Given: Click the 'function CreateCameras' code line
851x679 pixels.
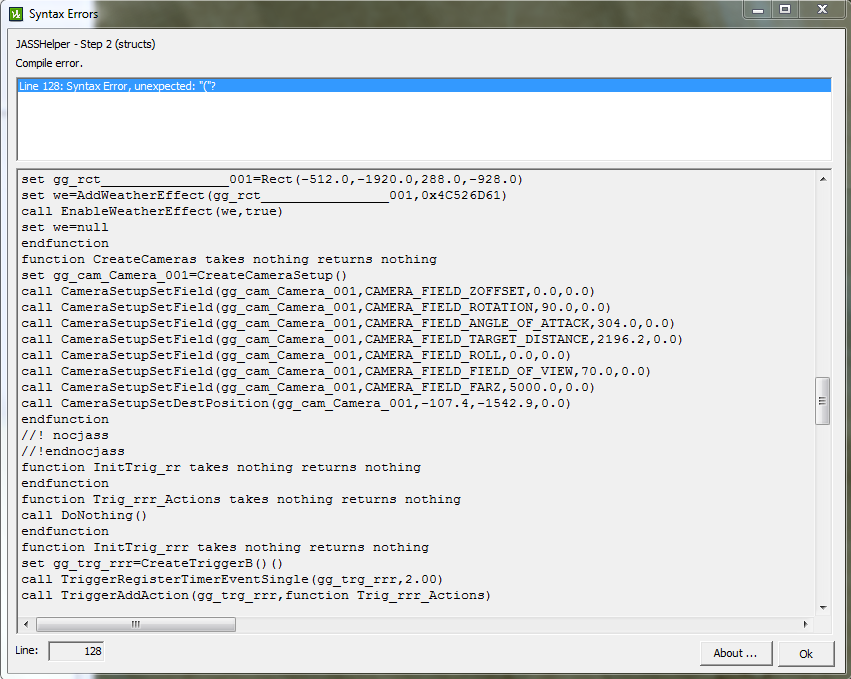Looking at the screenshot, I should (229, 259).
